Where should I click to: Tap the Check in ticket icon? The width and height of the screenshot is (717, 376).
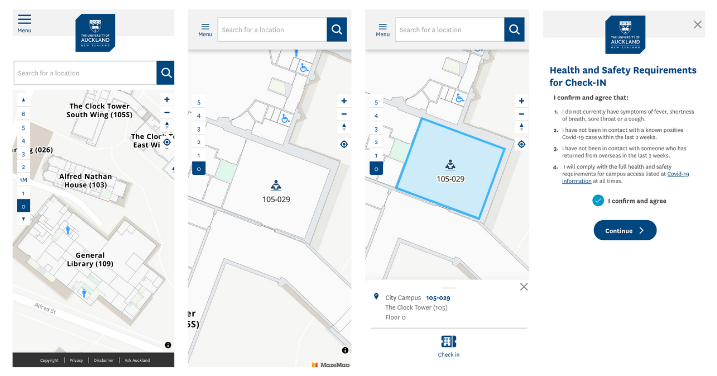coord(449,342)
